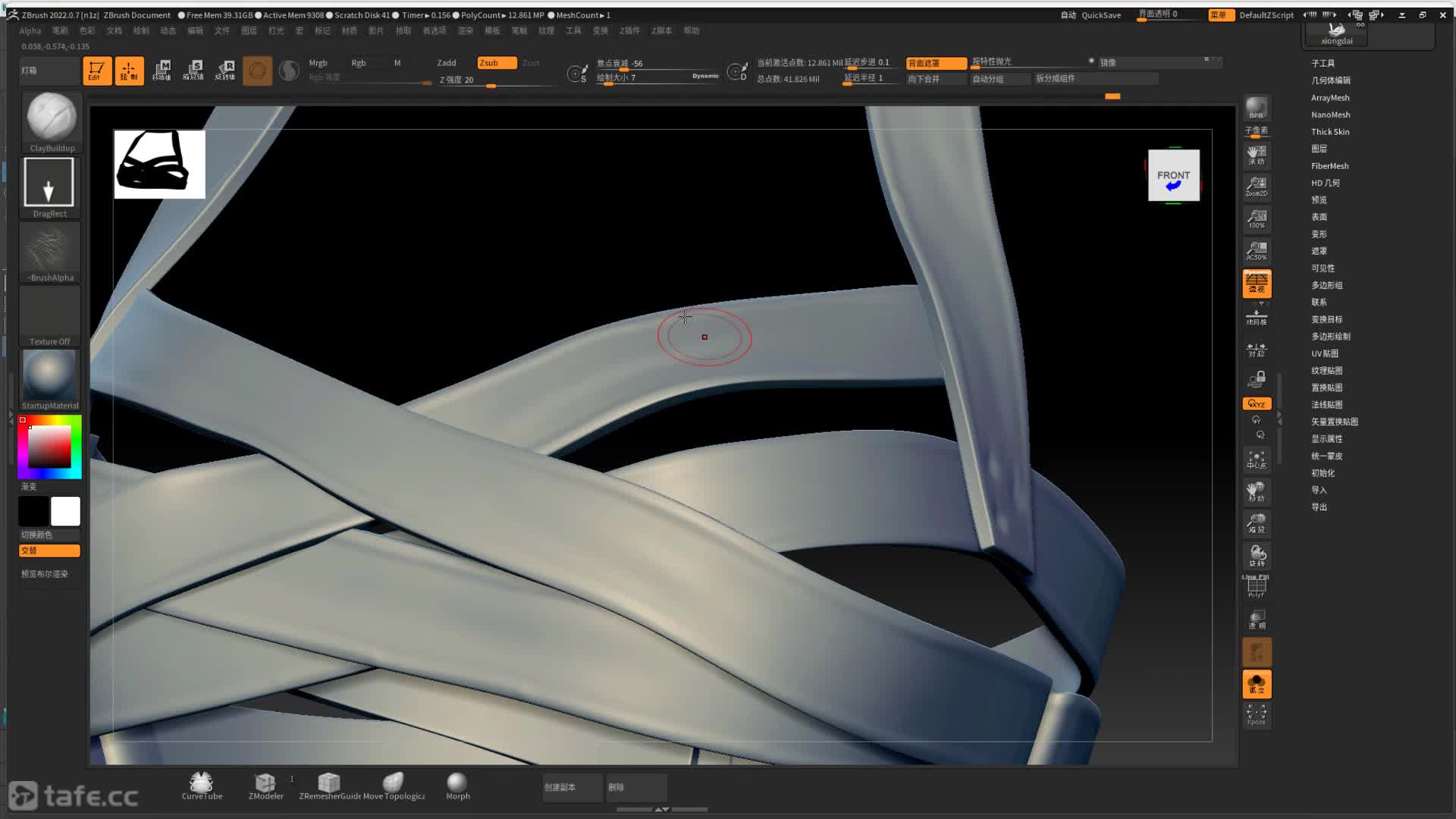Expand the ArrayMesh section
1456x819 pixels.
pos(1329,98)
